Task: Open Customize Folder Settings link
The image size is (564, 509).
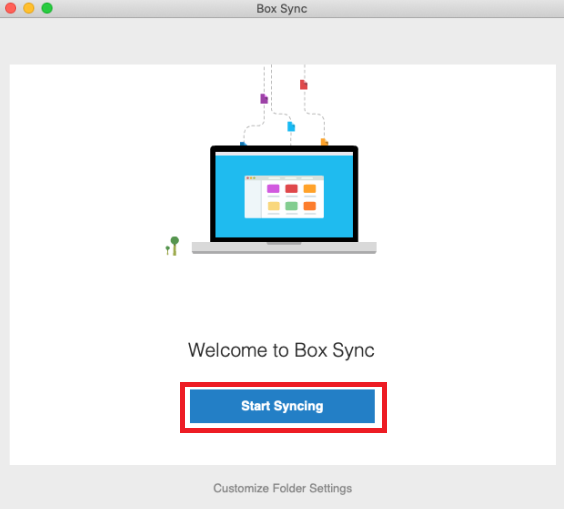Action: [x=282, y=488]
